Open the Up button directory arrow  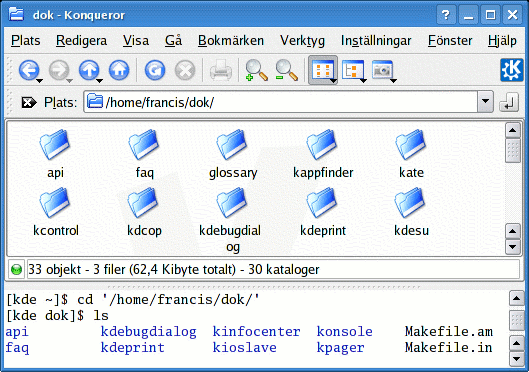coord(99,81)
